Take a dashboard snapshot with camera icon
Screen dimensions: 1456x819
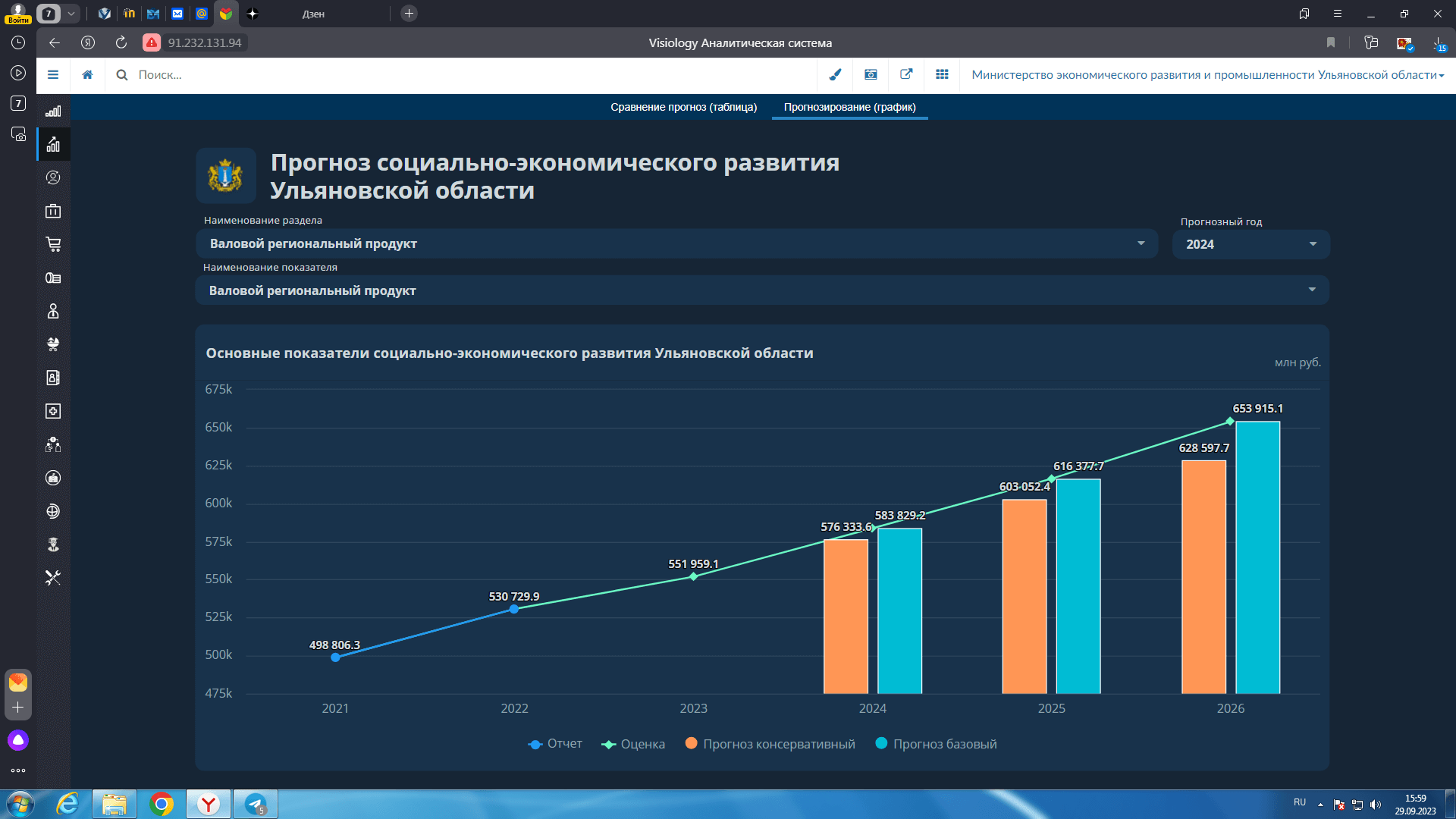[x=871, y=74]
